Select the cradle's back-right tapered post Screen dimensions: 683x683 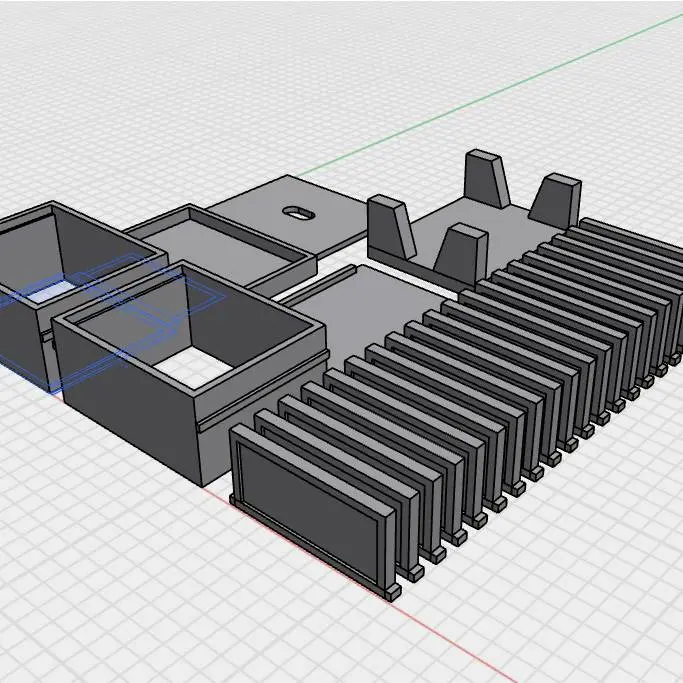click(x=557, y=200)
